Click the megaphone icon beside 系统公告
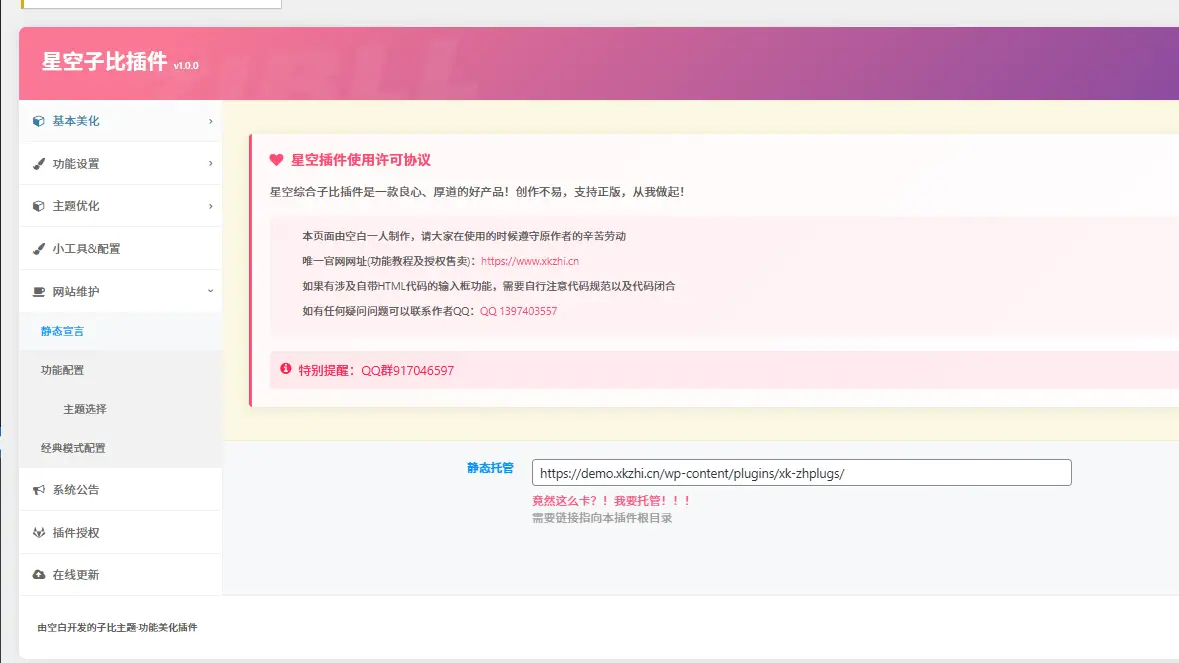Screen dimensions: 1179x663 pos(39,490)
